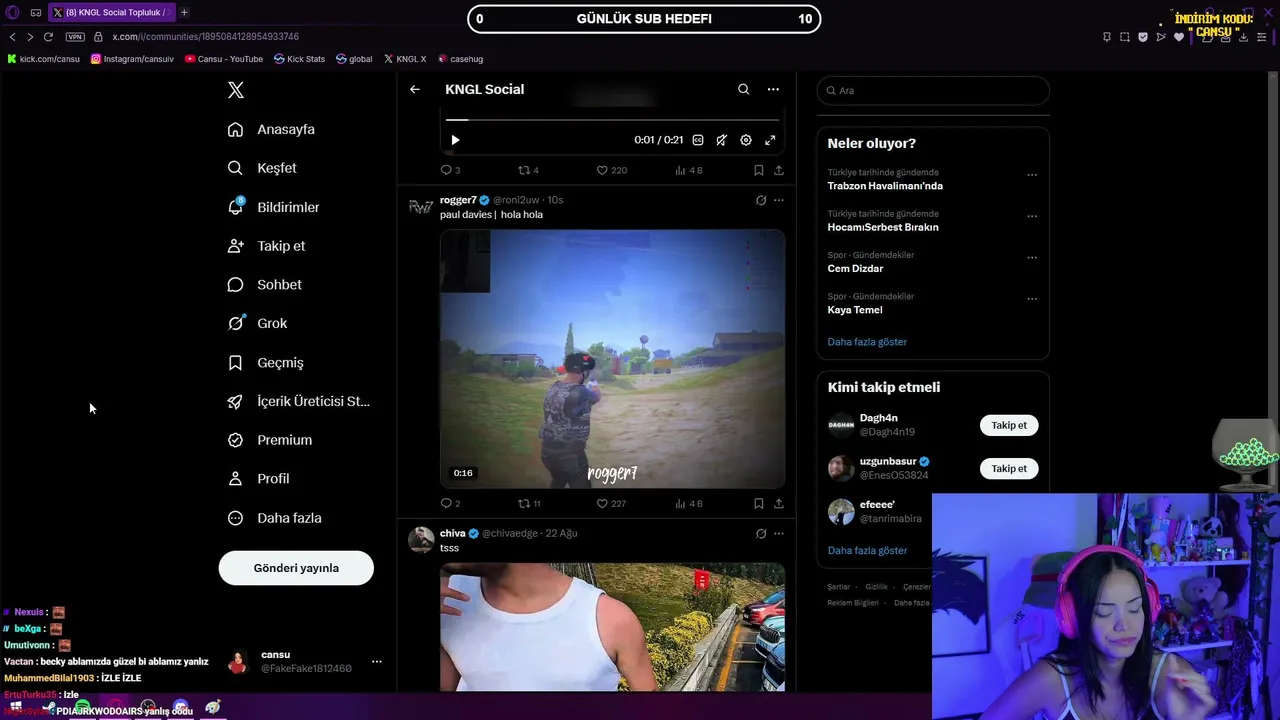Open the Cansu - YouTube bookmark
Viewport: 1280px width, 720px height.
[x=224, y=59]
